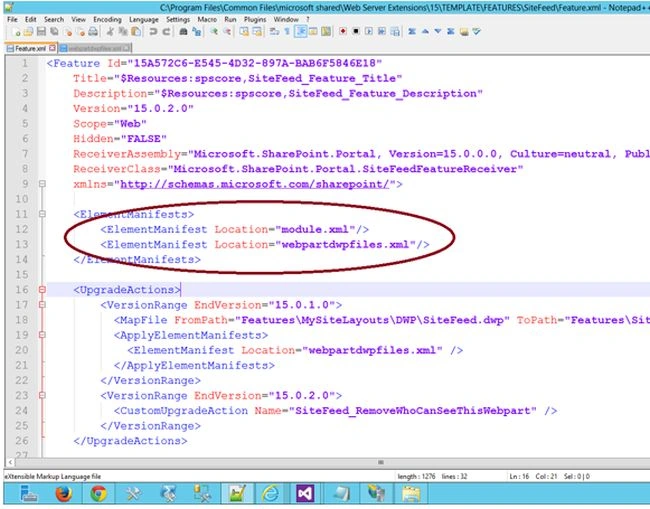Open the schemas.microsoft.com/sharepoint link
This screenshot has height=509, width=650.
pos(255,184)
